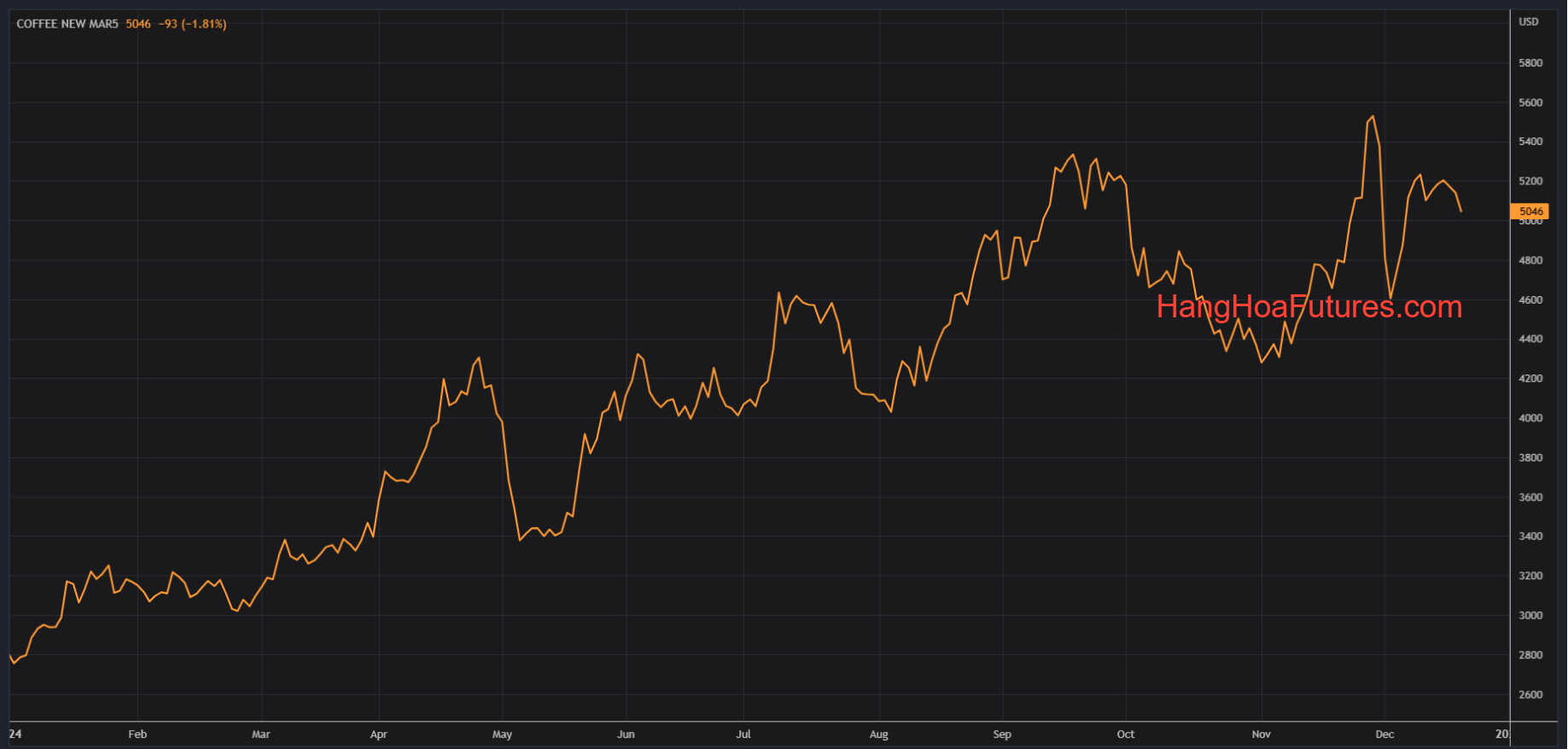
Task: Click the USD currency label
Action: (x=1528, y=22)
